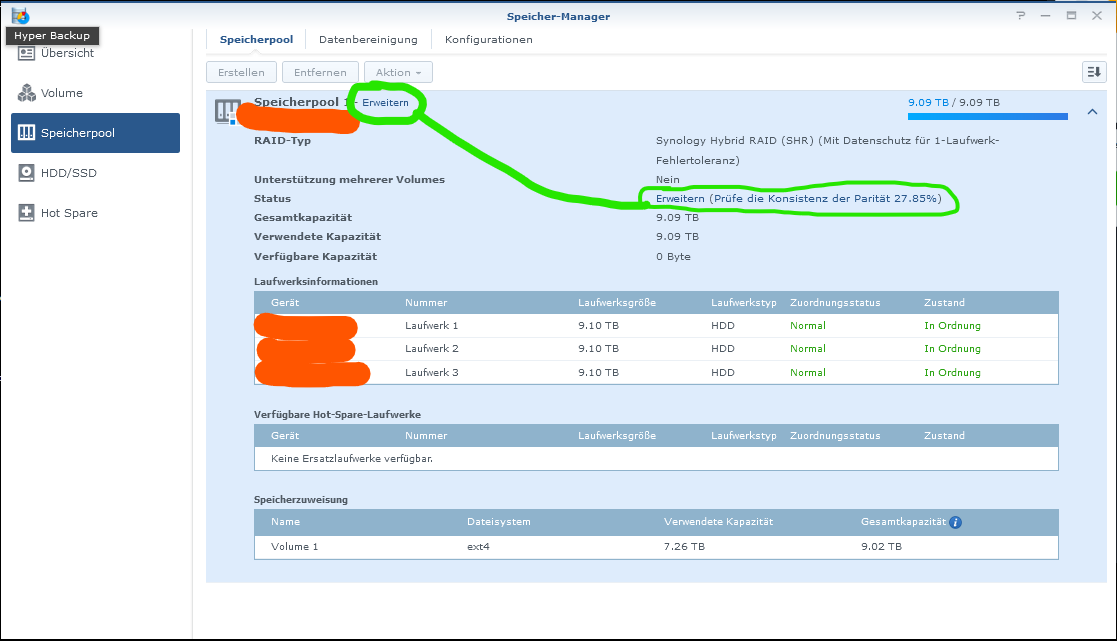
Task: Click Normal status of Laufwerk 2
Action: point(808,348)
